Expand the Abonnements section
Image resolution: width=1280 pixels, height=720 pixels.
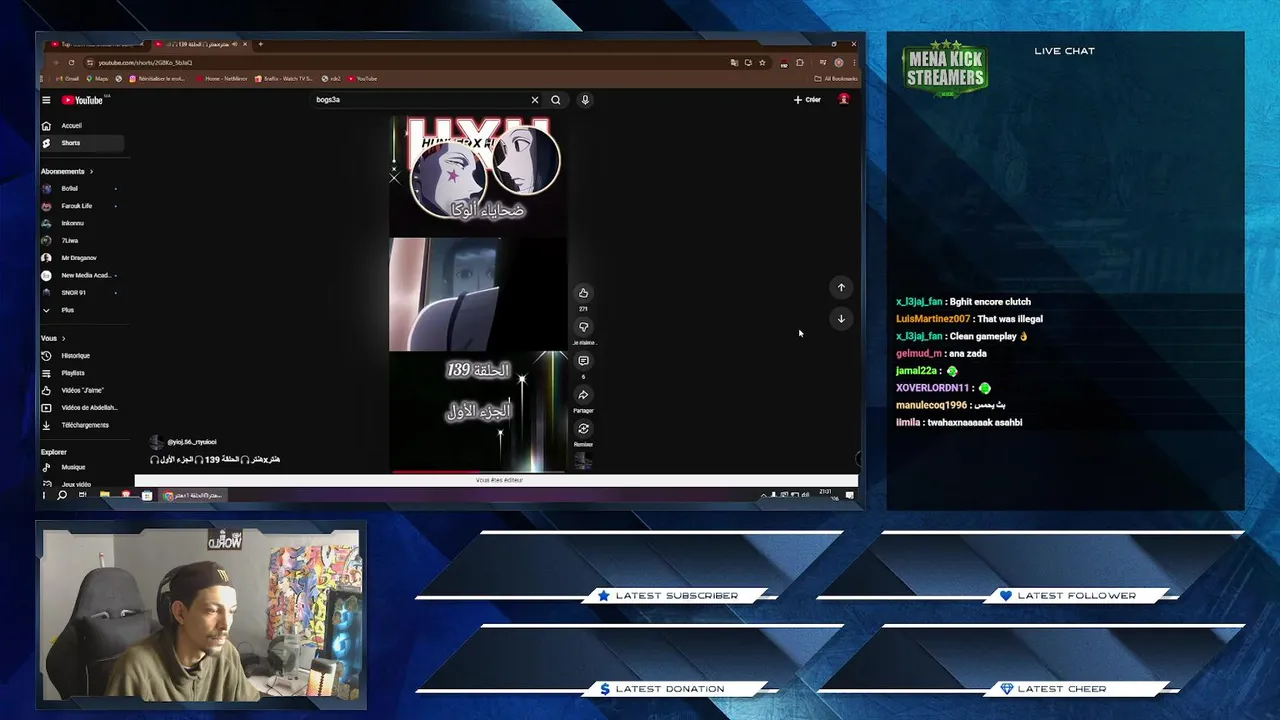(x=67, y=171)
